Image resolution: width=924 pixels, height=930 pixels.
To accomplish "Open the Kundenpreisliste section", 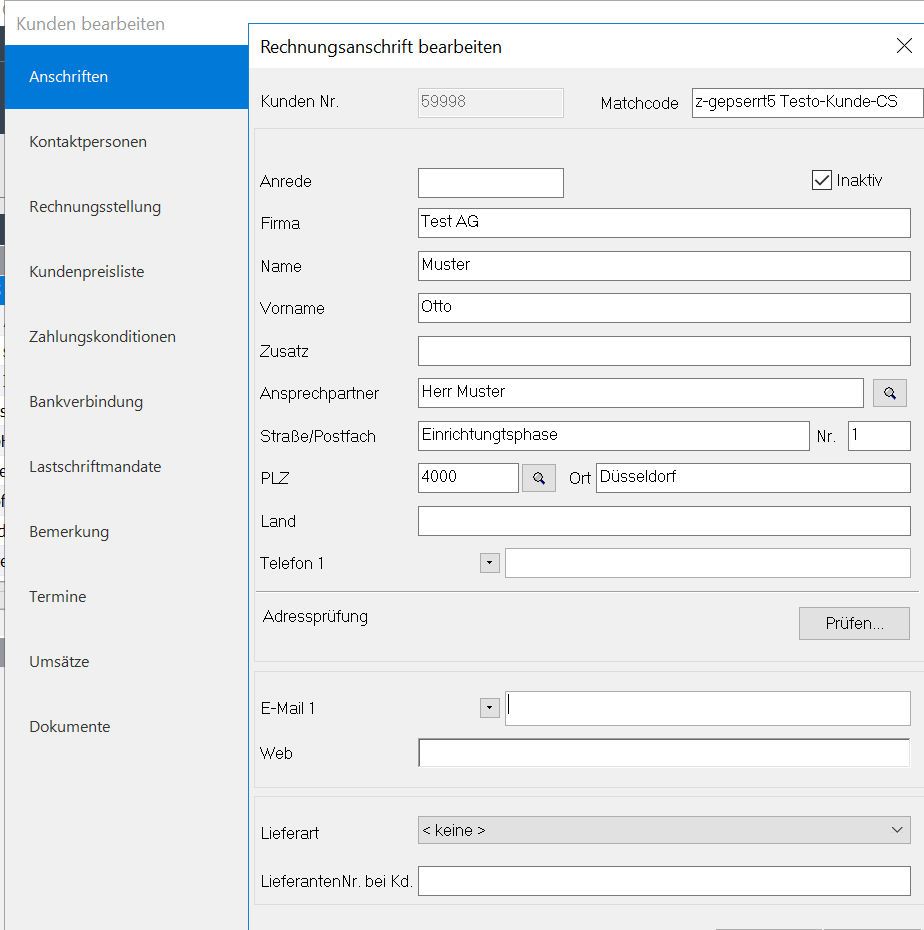I will [87, 272].
